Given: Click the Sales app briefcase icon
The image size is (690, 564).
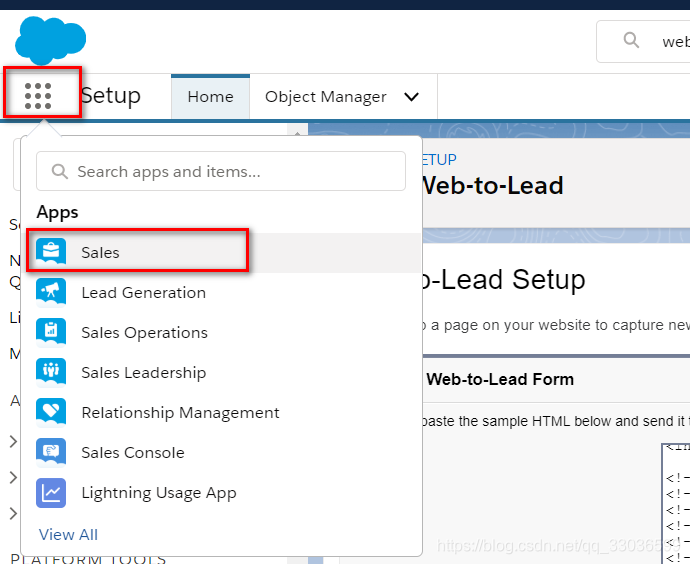Looking at the screenshot, I should tap(51, 253).
